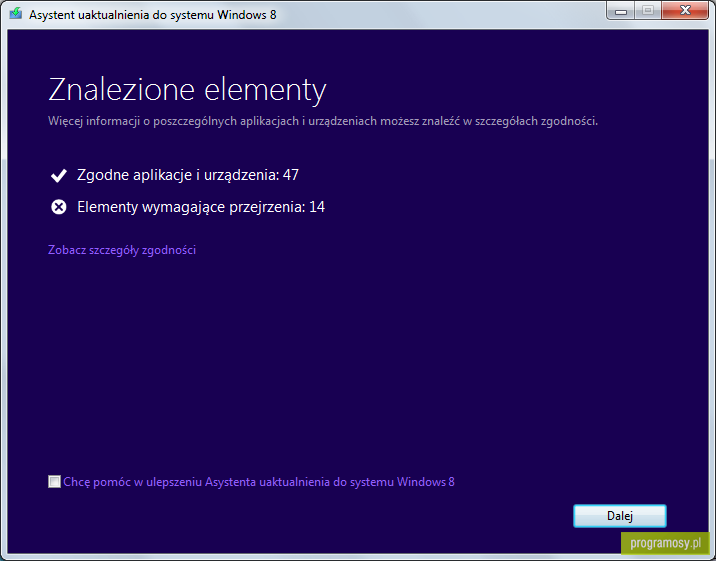Click the window title Asystent uaktualnienia do systemu Windows 8
This screenshot has height=561, width=716.
[153, 15]
